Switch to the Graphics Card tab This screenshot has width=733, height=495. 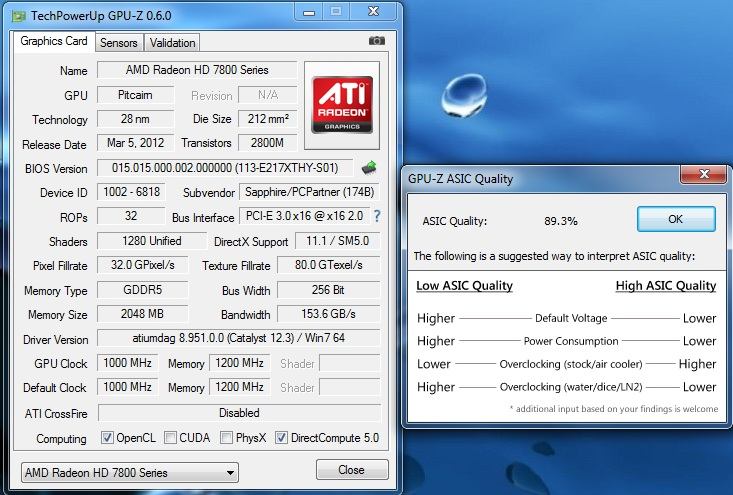pyautogui.click(x=54, y=41)
